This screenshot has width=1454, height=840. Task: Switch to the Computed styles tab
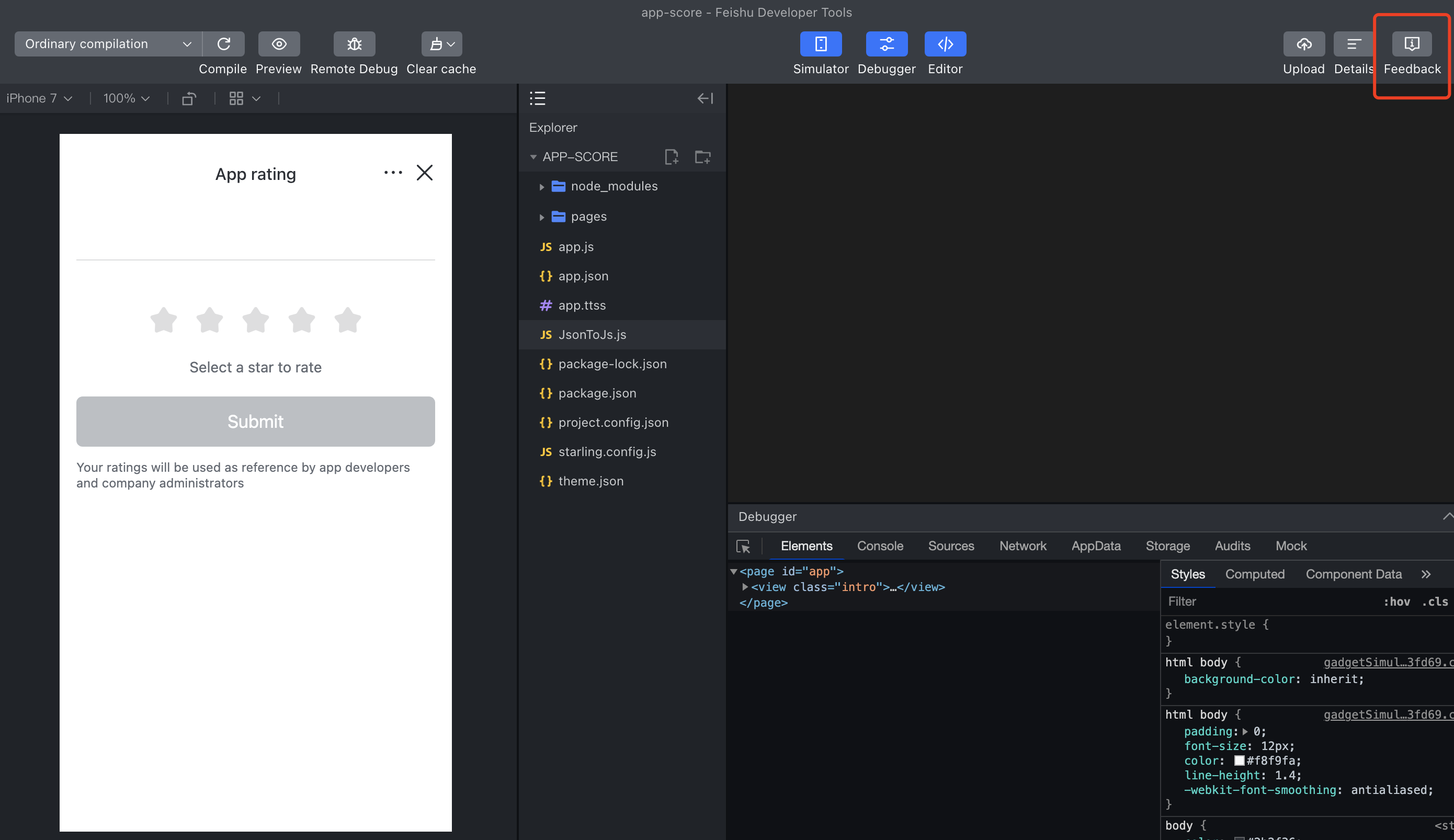pos(1254,574)
